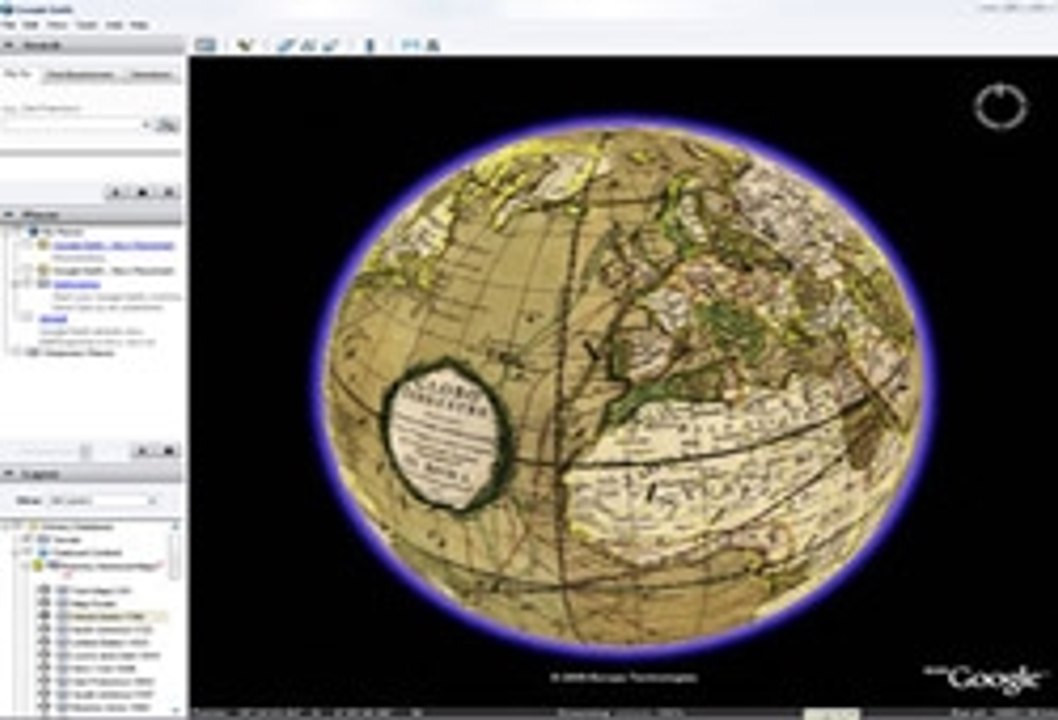This screenshot has width=1058, height=720.
Task: Clear search results with the X button
Action: tap(169, 192)
